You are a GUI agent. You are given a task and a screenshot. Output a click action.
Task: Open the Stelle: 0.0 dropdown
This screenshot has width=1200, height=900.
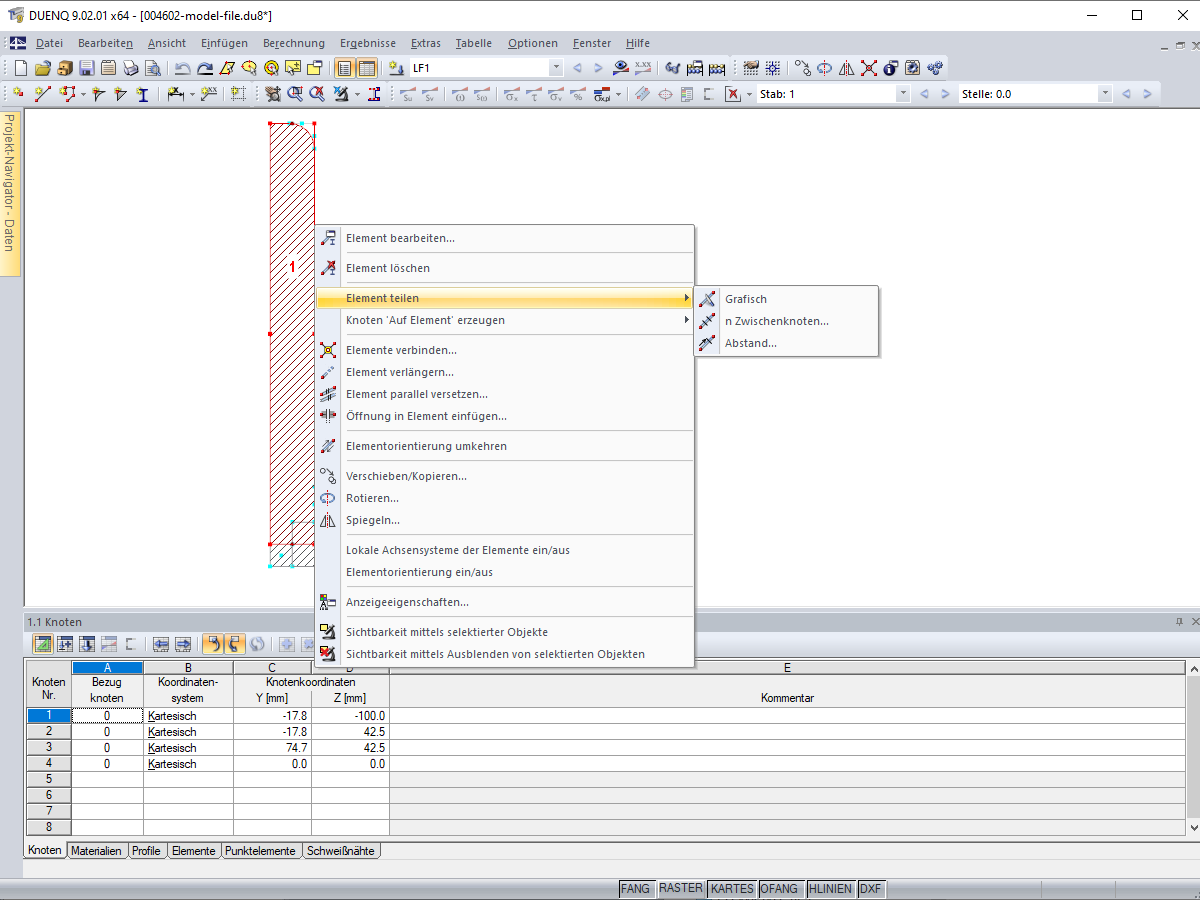pyautogui.click(x=1105, y=94)
